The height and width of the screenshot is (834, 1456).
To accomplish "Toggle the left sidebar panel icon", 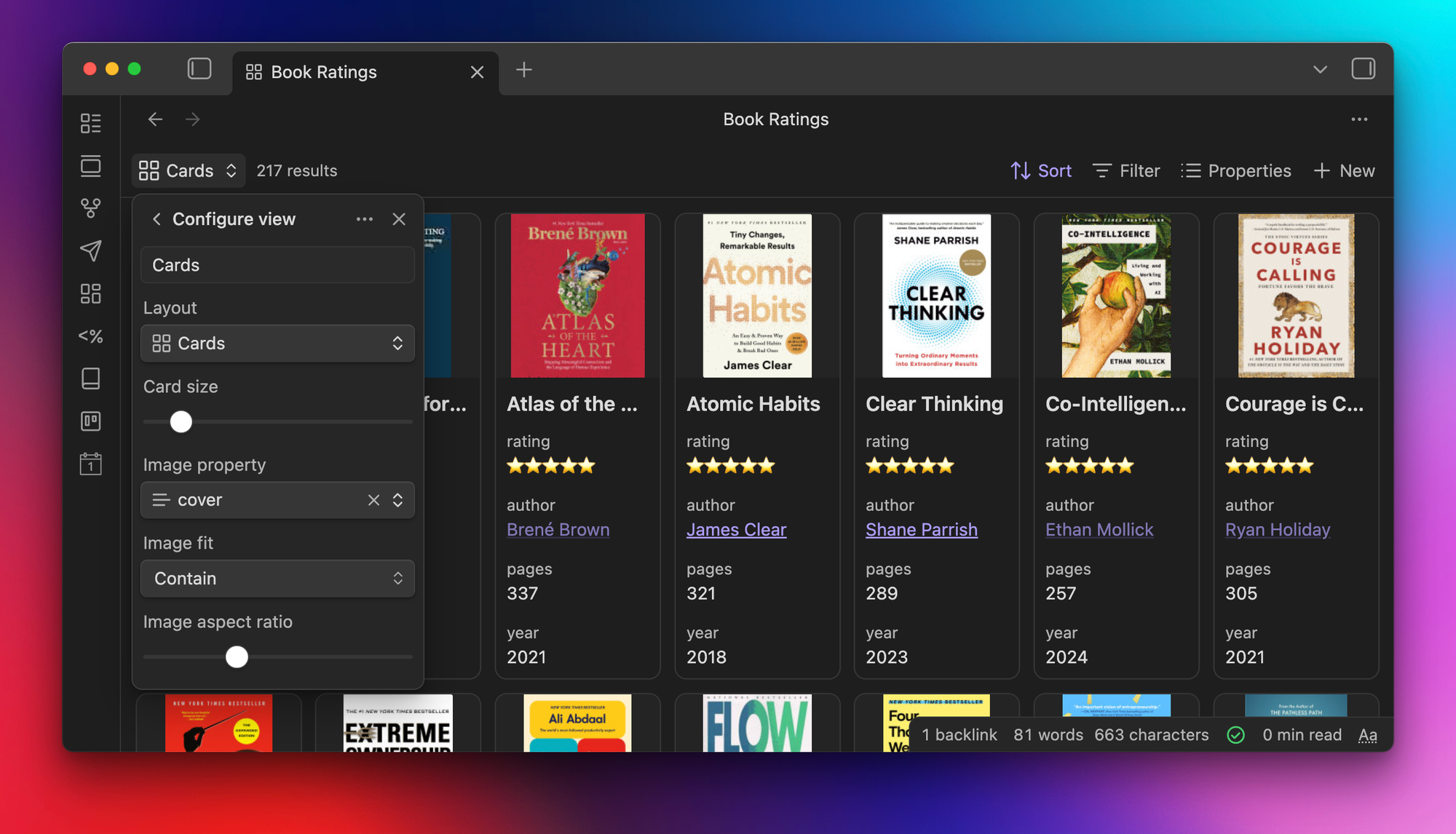I will pyautogui.click(x=199, y=69).
